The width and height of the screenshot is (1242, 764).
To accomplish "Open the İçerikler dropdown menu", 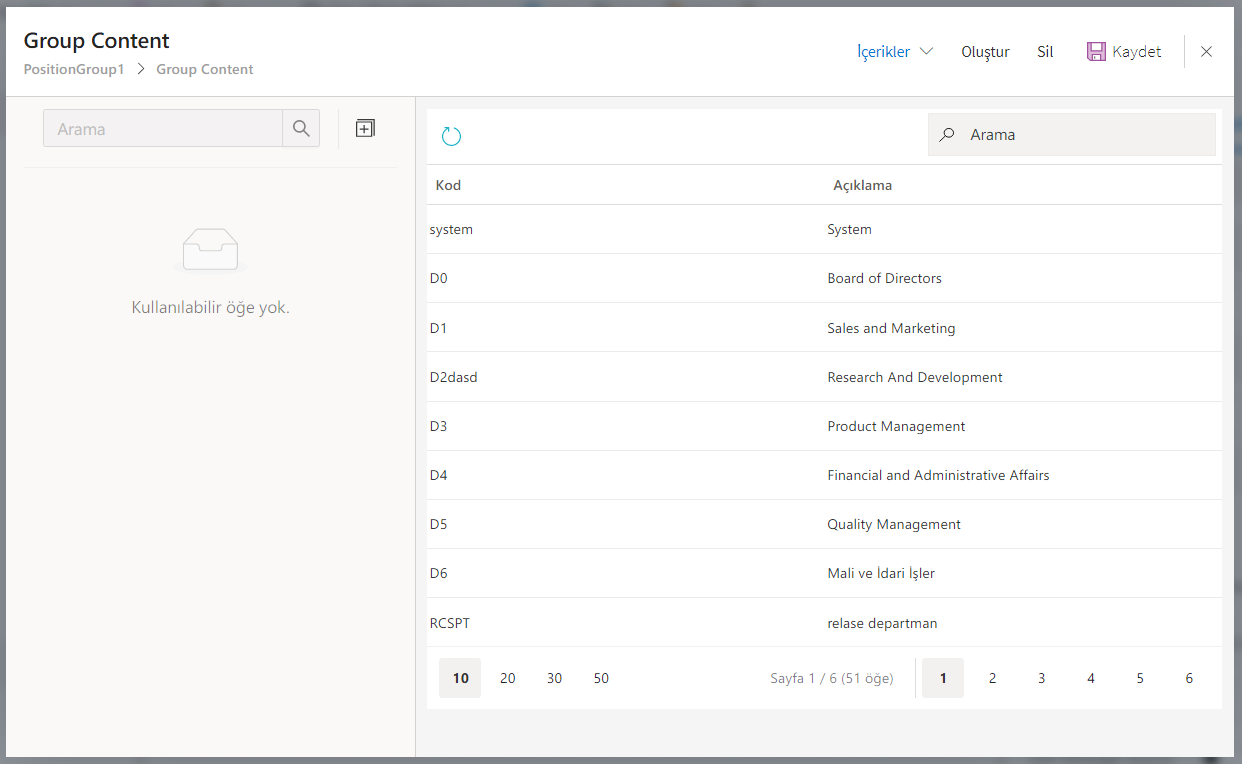I will 894,52.
